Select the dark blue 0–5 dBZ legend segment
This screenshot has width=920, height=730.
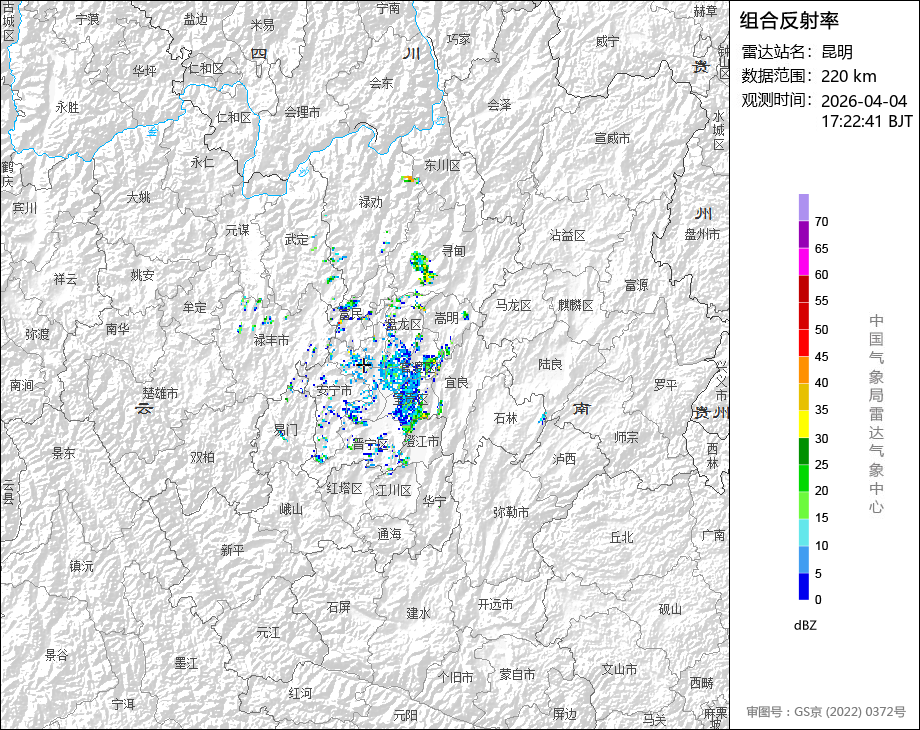pos(804,586)
